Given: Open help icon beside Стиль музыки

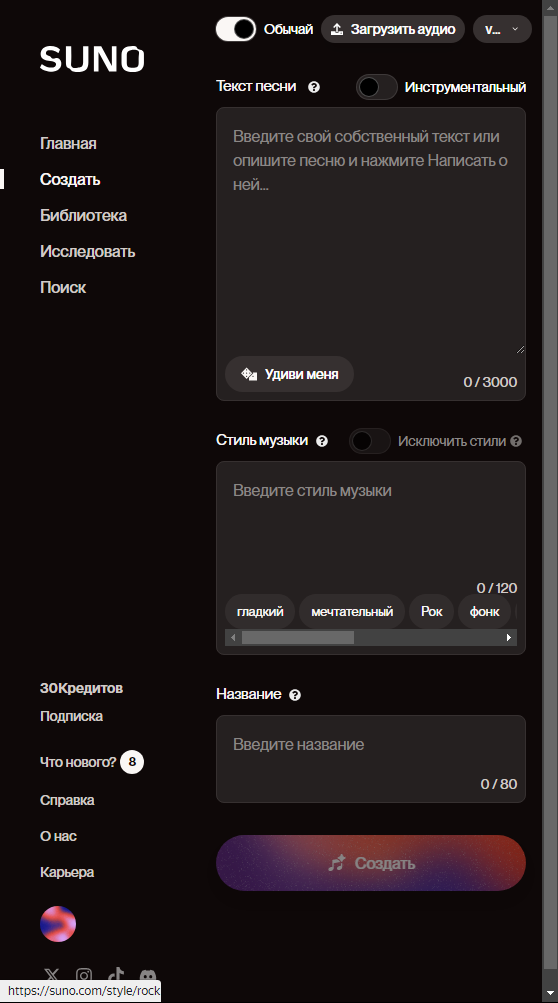Looking at the screenshot, I should pos(322,441).
